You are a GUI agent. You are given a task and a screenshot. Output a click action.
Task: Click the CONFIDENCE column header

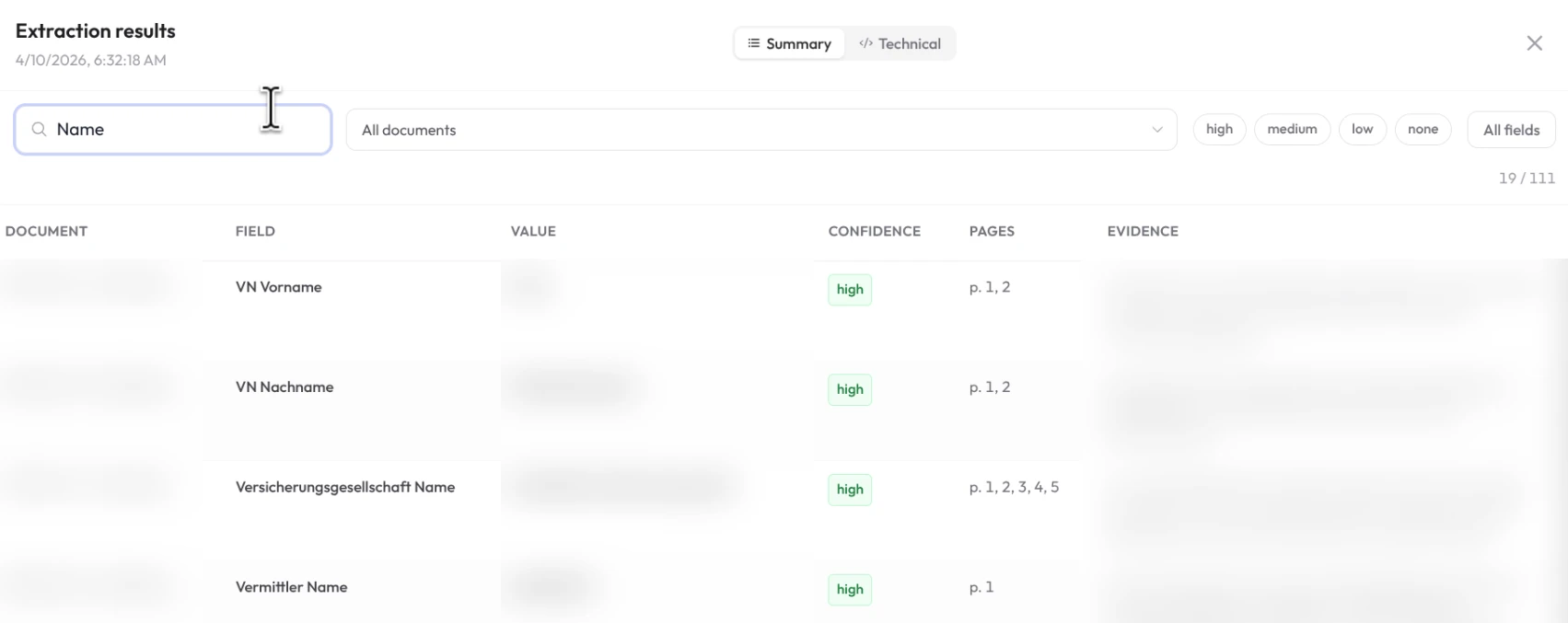(x=874, y=231)
